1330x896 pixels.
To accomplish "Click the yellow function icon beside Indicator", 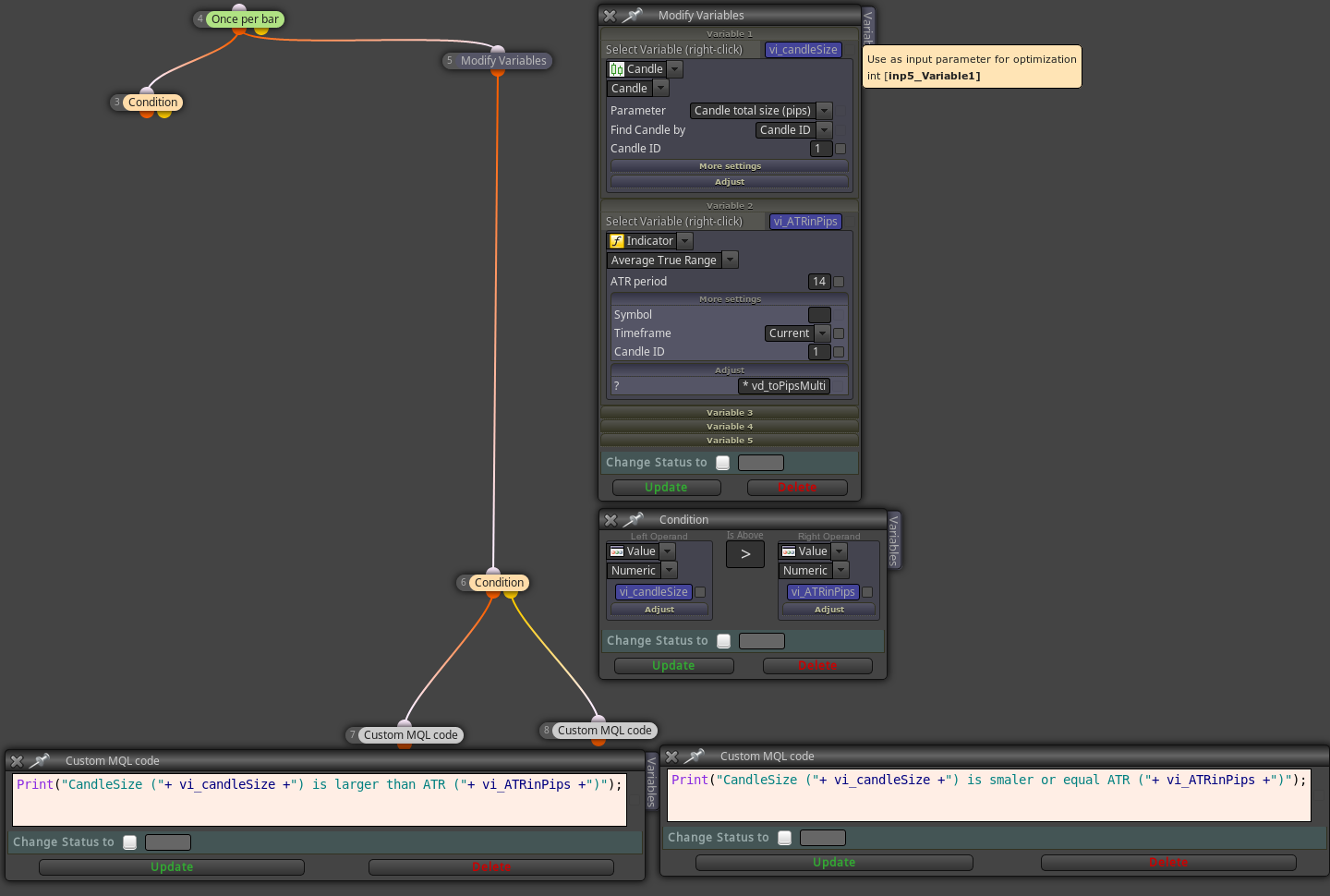I will [617, 241].
